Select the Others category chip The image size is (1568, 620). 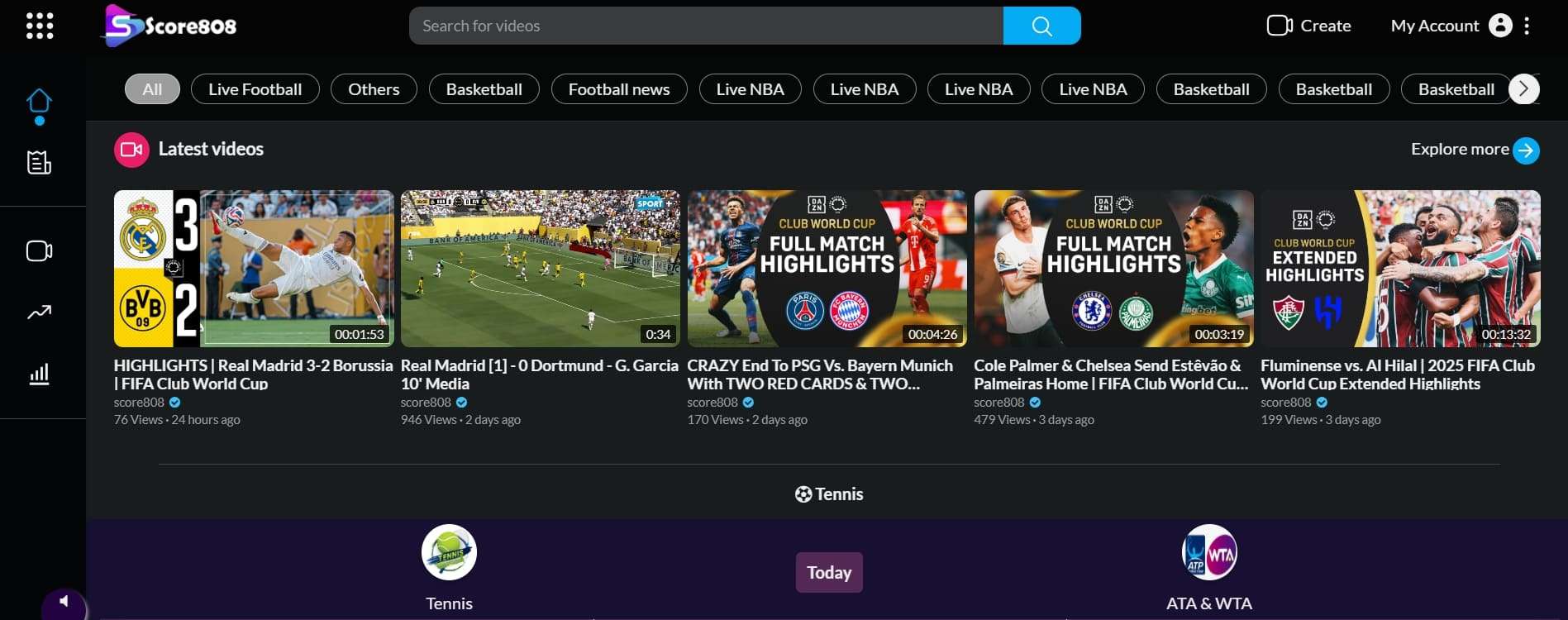click(374, 89)
